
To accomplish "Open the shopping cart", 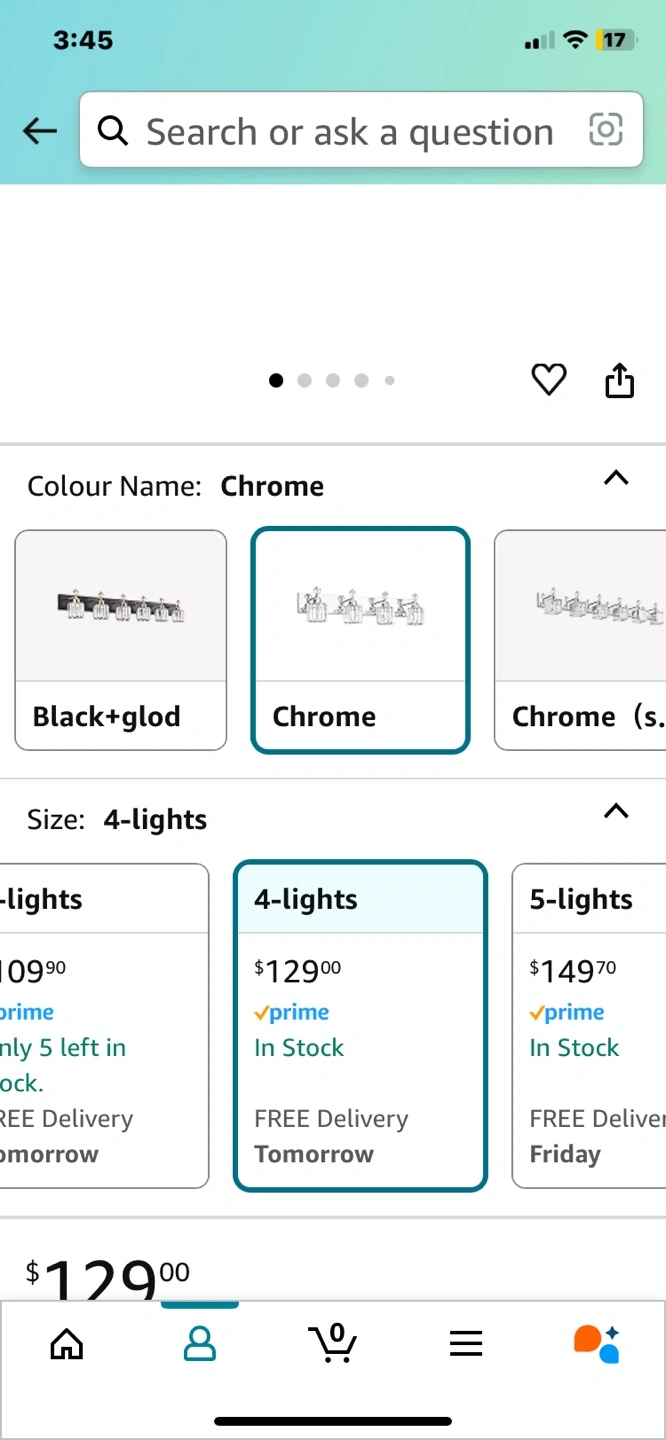I will (x=333, y=1343).
